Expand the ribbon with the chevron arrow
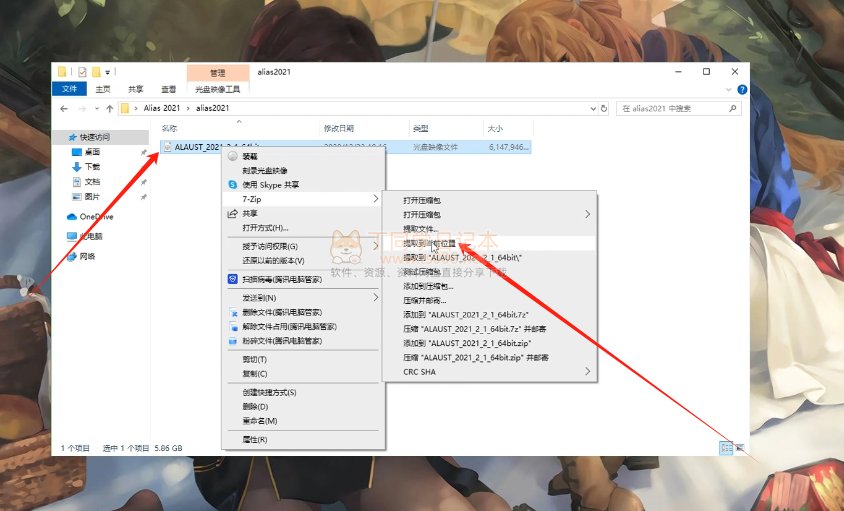 pos(727,88)
